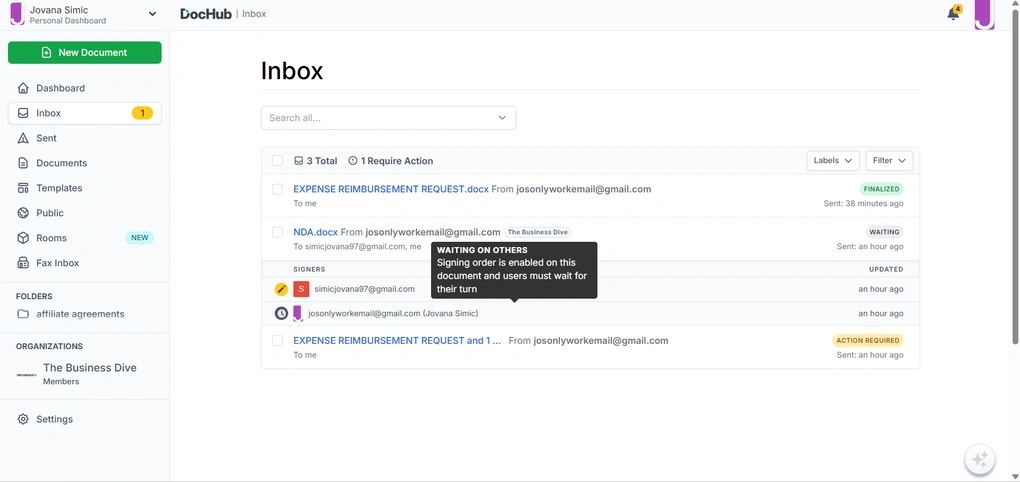The image size is (1020, 482).
Task: Click the Inbox tray icon in sidebar
Action: pyautogui.click(x=23, y=113)
